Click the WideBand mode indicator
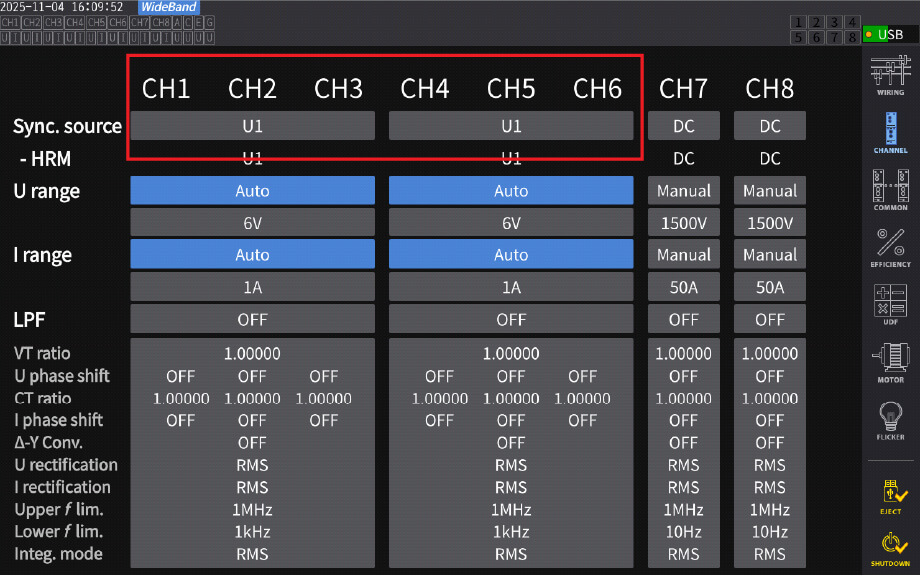Screen dimensions: 920x576 point(169,7)
